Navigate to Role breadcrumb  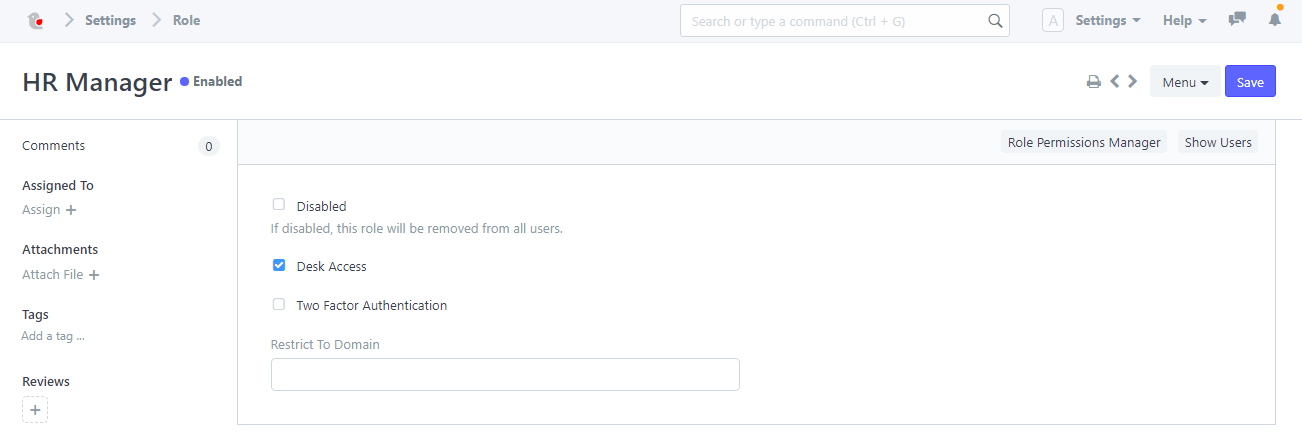click(187, 20)
